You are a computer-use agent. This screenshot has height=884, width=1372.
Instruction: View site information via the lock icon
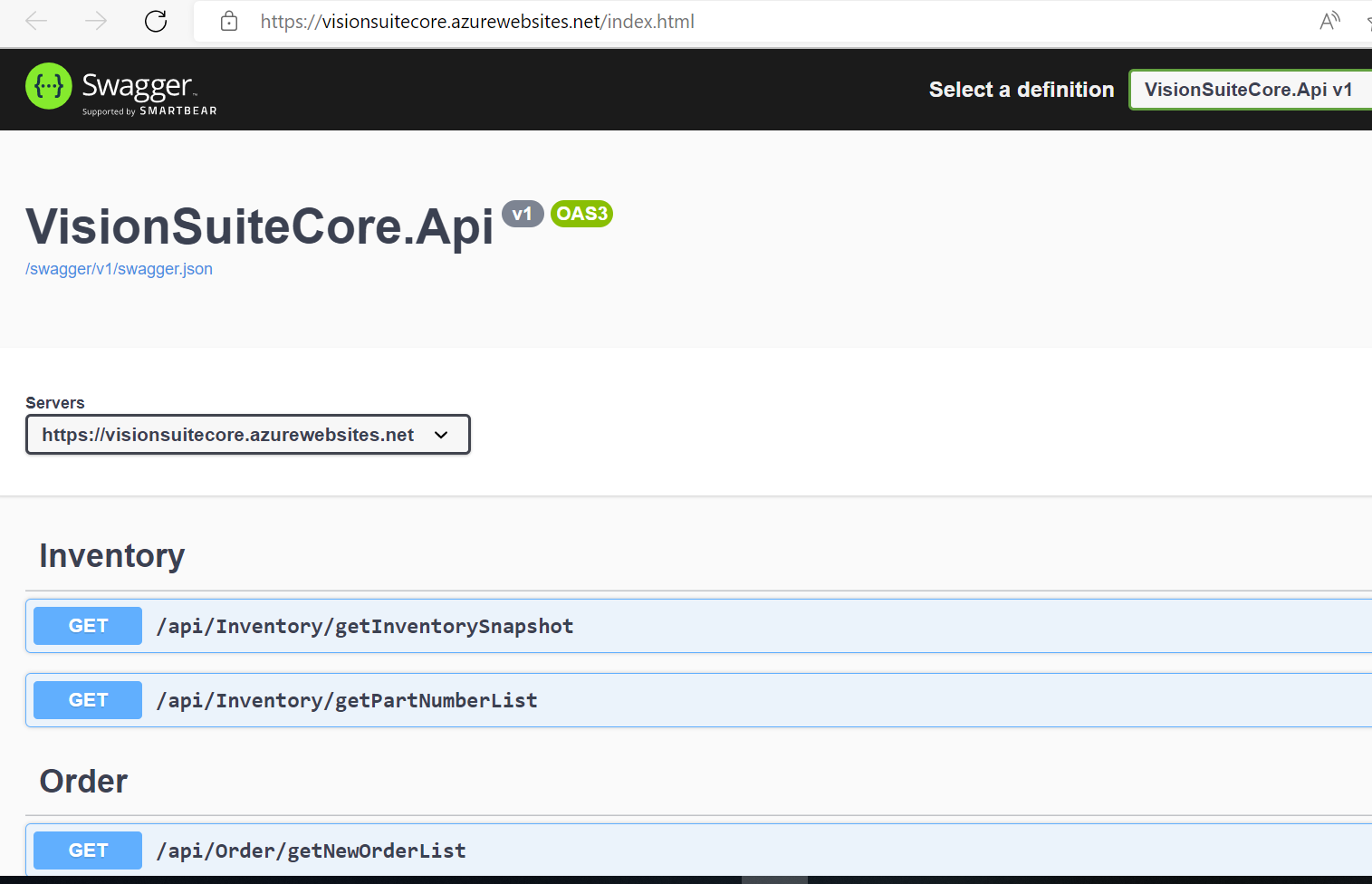tap(229, 21)
